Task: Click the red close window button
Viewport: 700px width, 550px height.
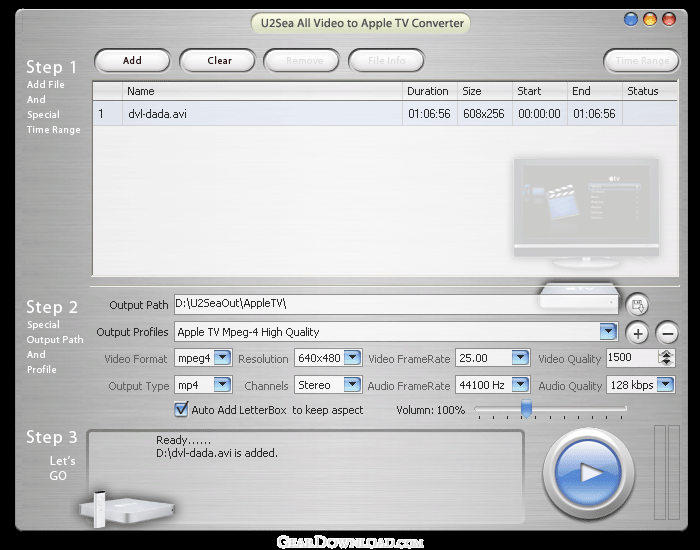Action: pos(669,19)
